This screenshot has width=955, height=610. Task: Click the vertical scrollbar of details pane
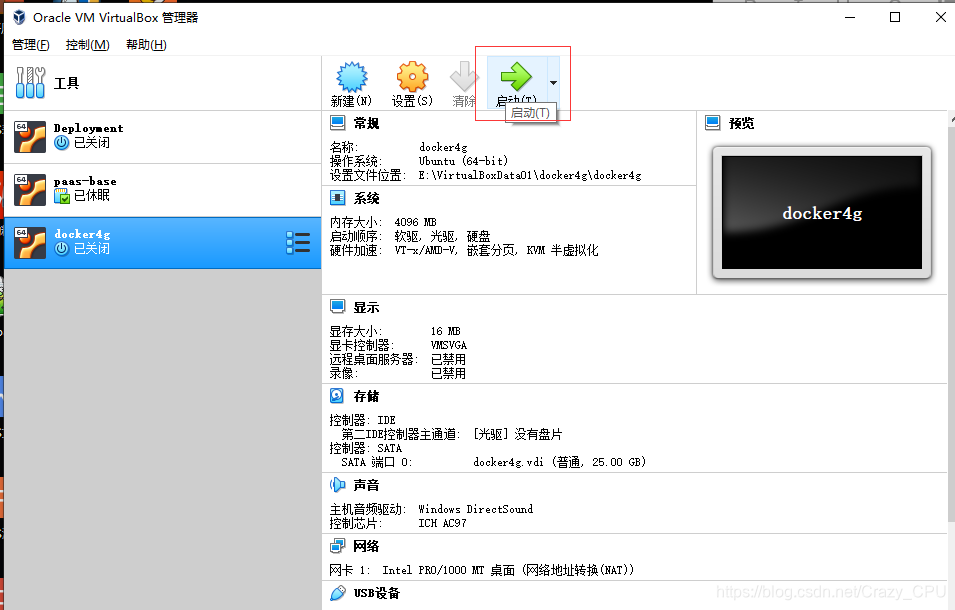coord(951,323)
